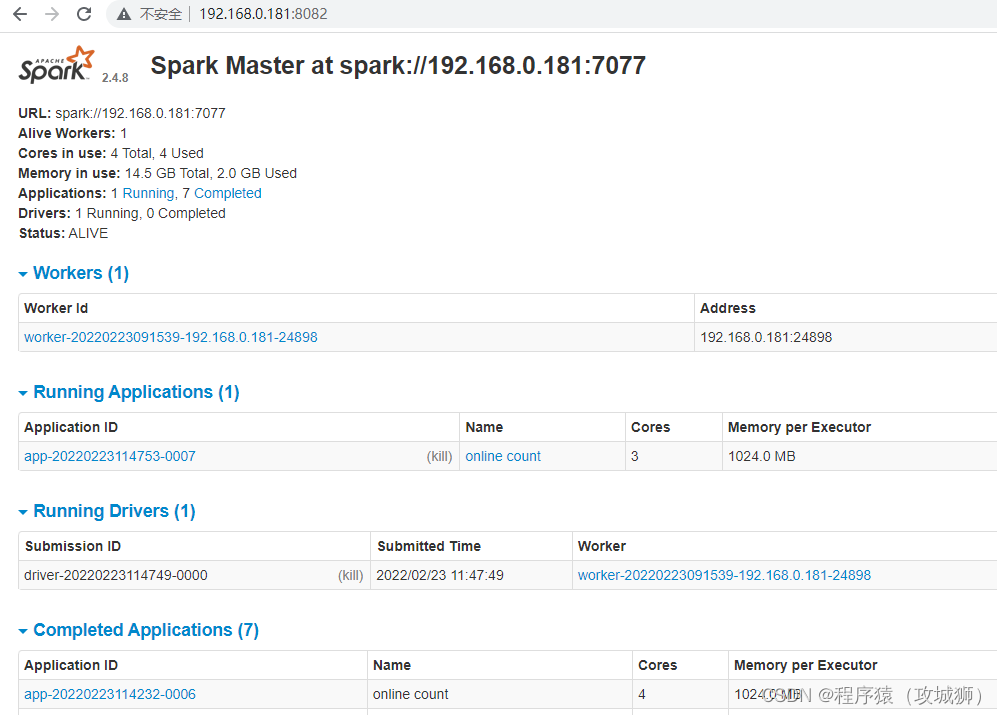Click the browser forward arrow
The height and width of the screenshot is (715, 997).
point(51,14)
